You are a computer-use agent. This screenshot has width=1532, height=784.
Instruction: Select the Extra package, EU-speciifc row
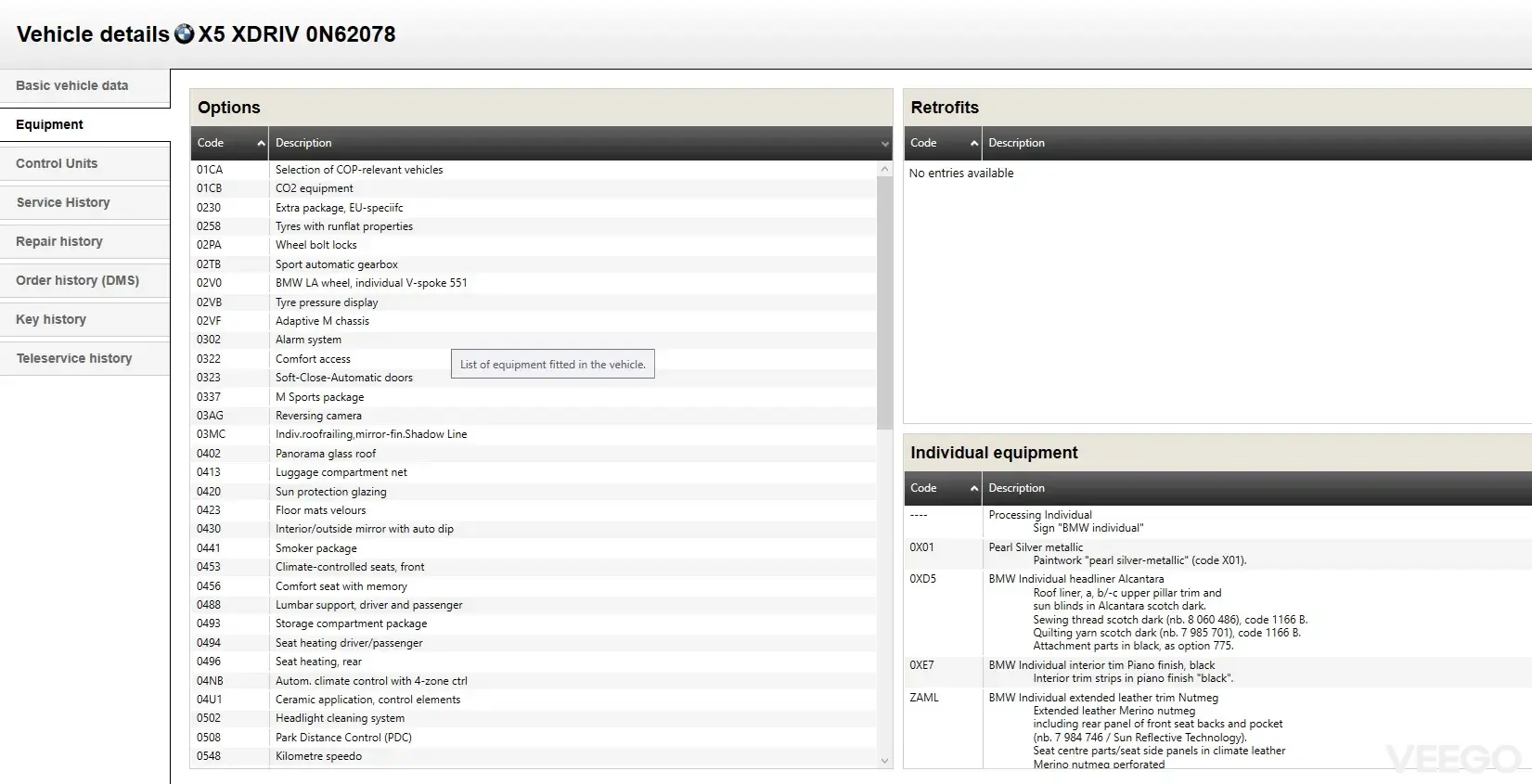[534, 208]
